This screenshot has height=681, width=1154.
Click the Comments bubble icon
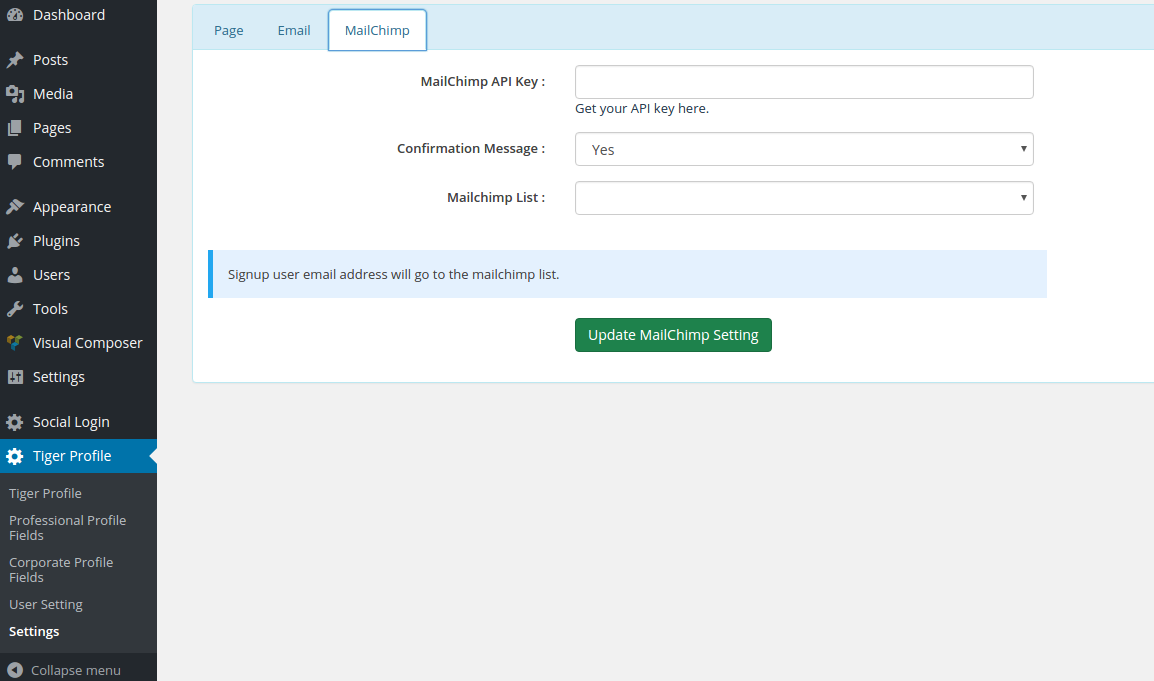pos(15,161)
